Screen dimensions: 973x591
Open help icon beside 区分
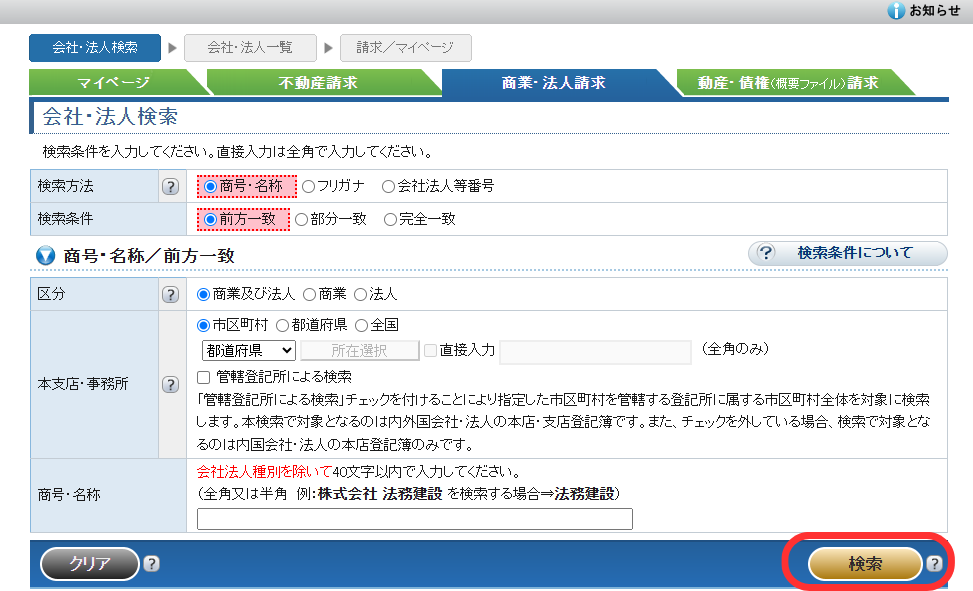pyautogui.click(x=170, y=294)
